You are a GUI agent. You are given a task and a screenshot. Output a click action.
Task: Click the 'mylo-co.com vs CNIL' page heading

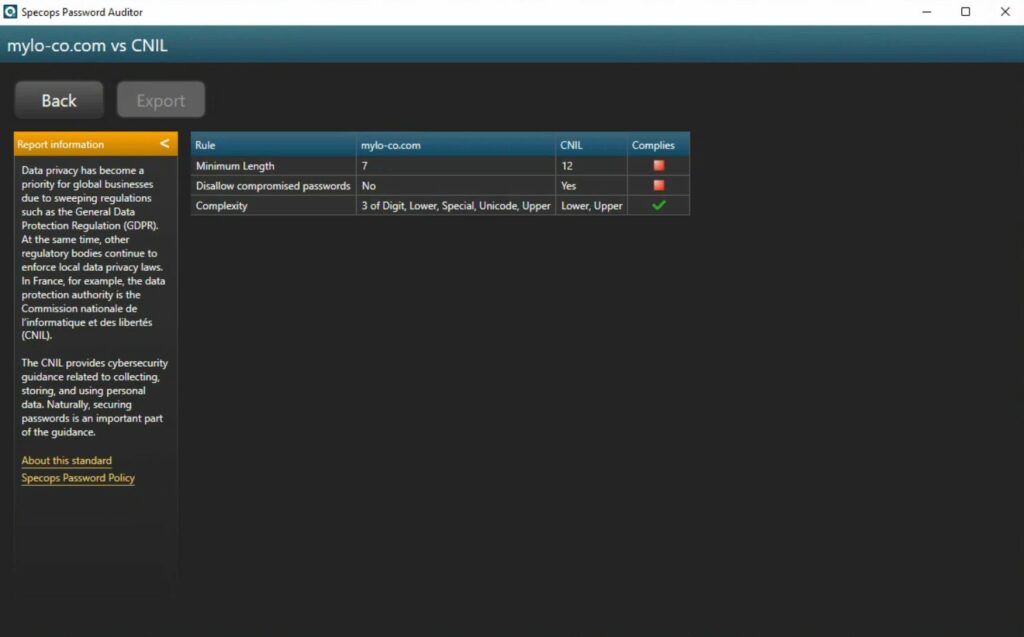click(x=88, y=46)
